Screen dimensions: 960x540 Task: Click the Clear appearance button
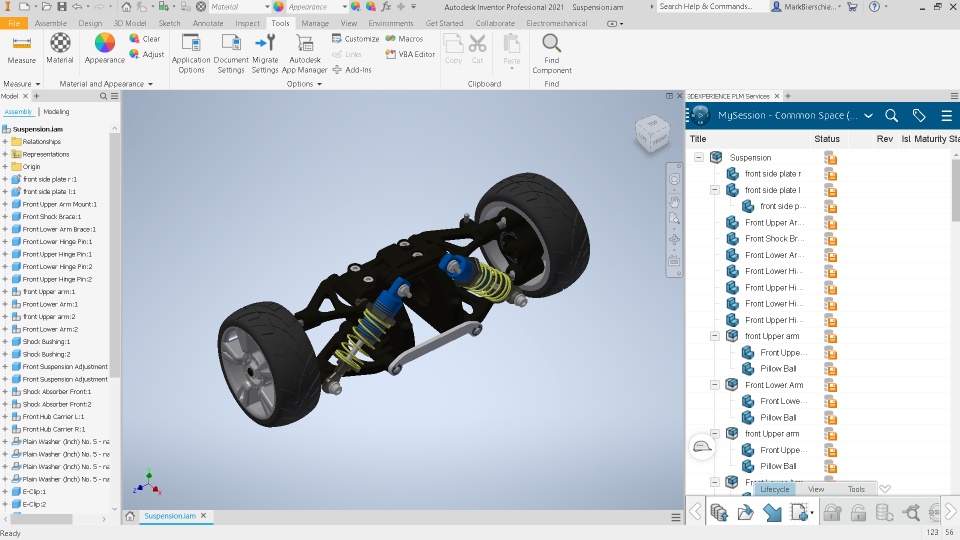[x=144, y=39]
